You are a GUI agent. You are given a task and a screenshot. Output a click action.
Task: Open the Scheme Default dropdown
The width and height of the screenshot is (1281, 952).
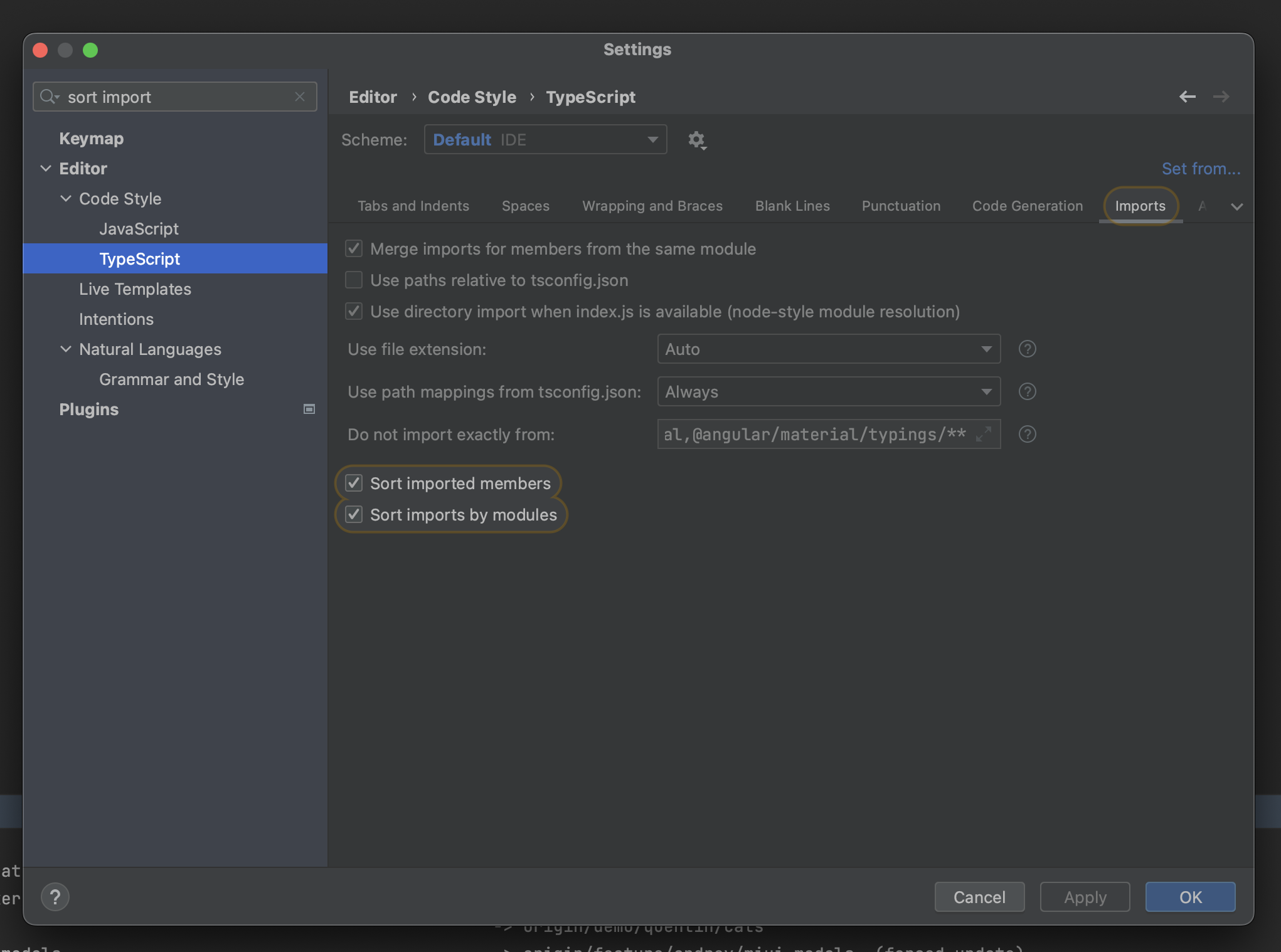pyautogui.click(x=545, y=139)
